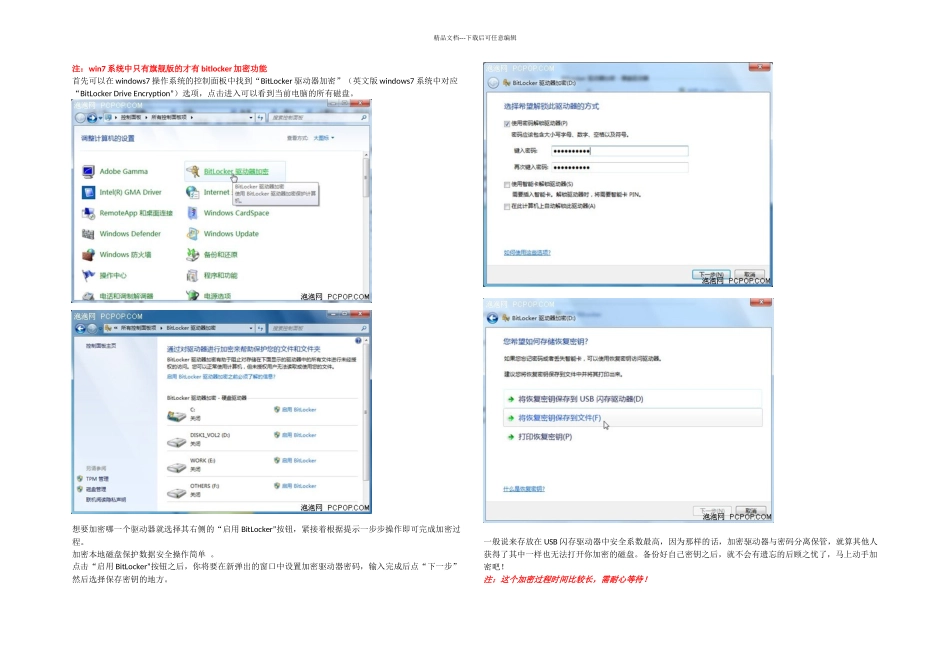This screenshot has width=950, height=672.
Task: Click 控制面板 breadcrumb in address bar
Action: point(131,118)
